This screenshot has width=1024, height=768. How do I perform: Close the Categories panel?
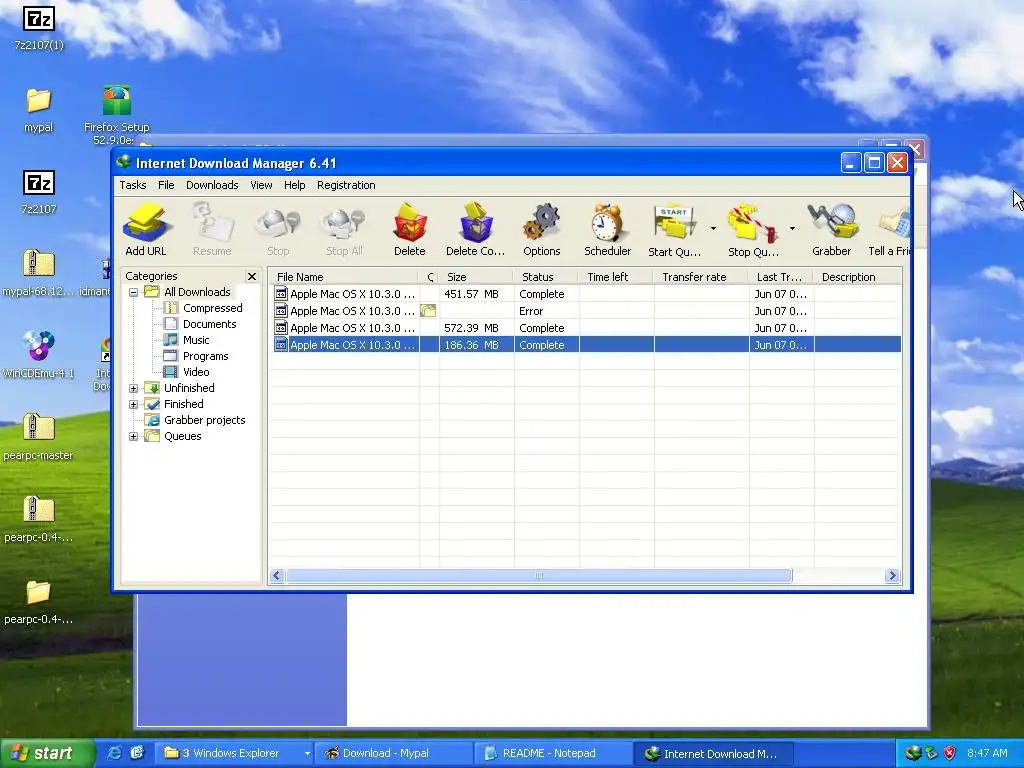[251, 276]
